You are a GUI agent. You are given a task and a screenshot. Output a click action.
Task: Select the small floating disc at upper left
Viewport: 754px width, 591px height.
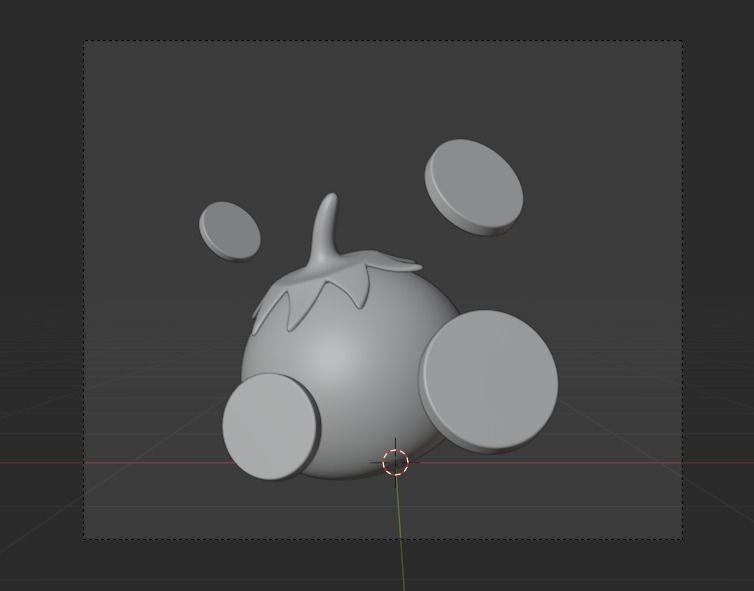click(x=230, y=231)
